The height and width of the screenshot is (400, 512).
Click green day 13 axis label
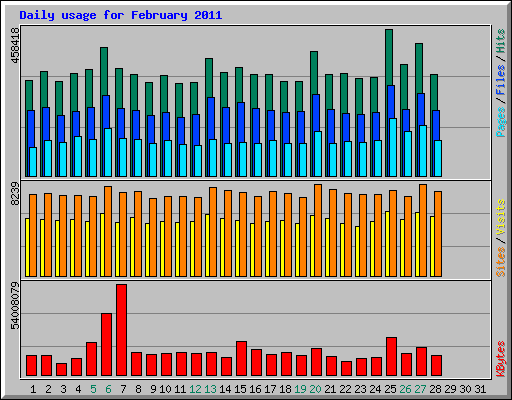click(x=210, y=389)
